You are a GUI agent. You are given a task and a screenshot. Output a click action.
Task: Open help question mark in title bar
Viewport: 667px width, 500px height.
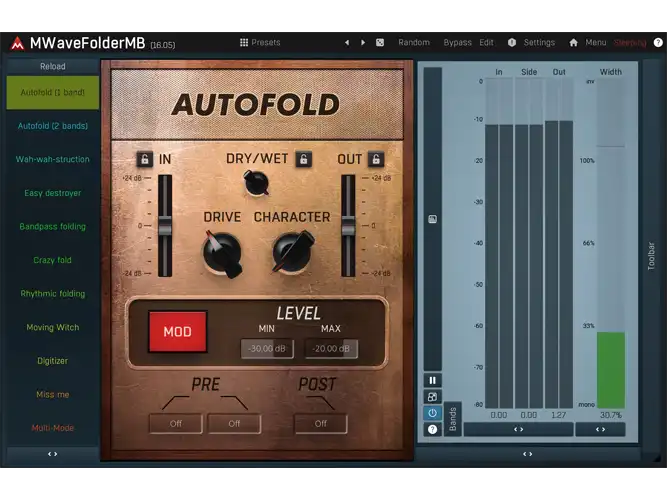click(x=658, y=43)
